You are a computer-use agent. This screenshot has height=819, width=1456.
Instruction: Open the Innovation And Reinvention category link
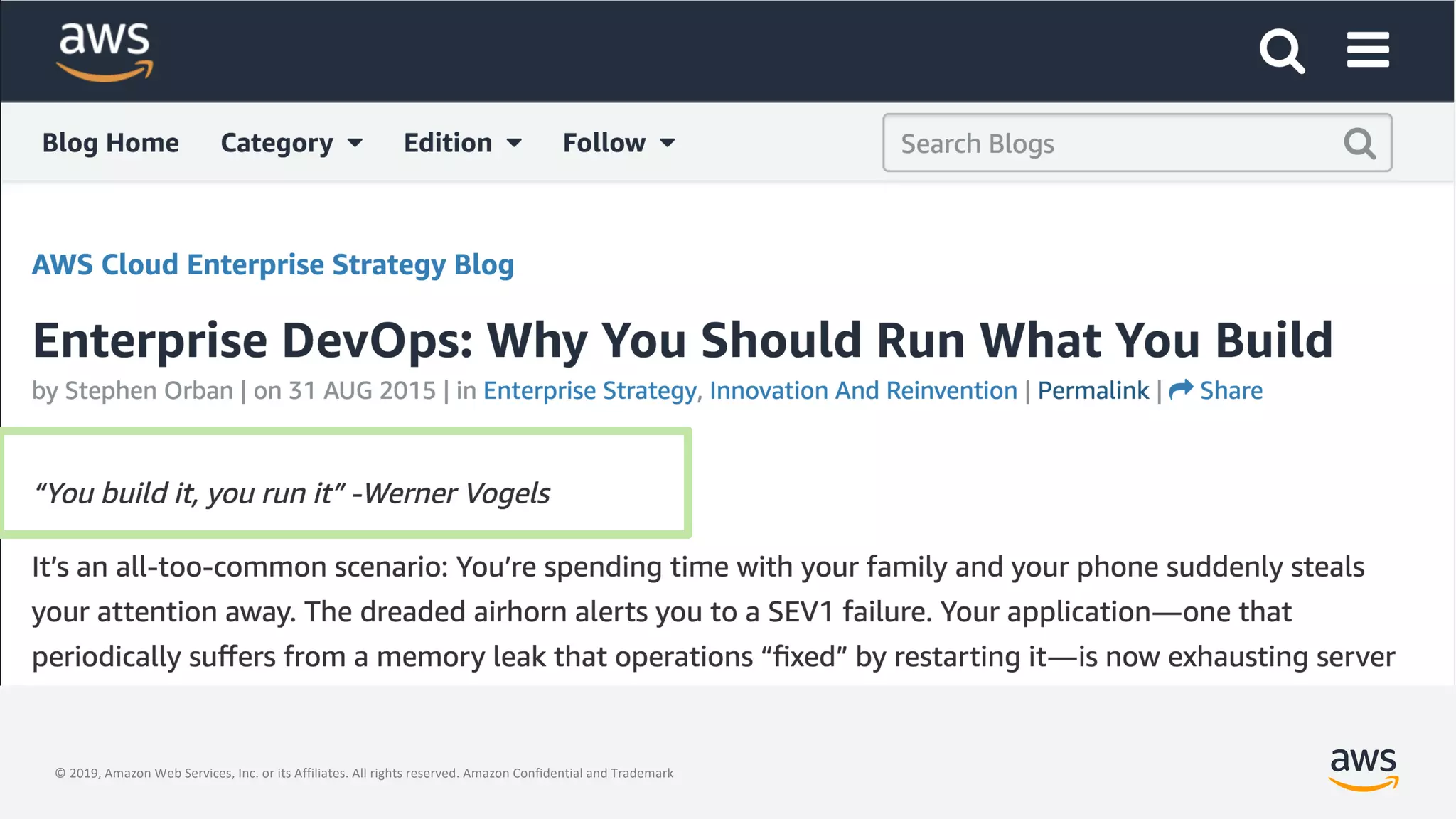(x=863, y=390)
